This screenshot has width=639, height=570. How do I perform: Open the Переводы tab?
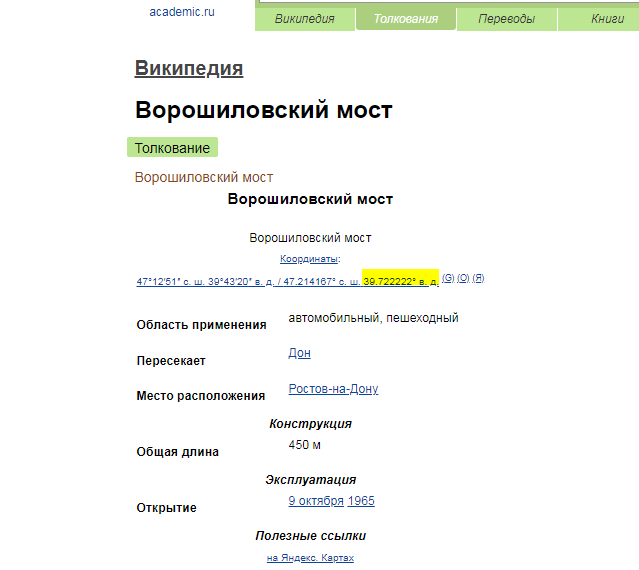tap(506, 19)
